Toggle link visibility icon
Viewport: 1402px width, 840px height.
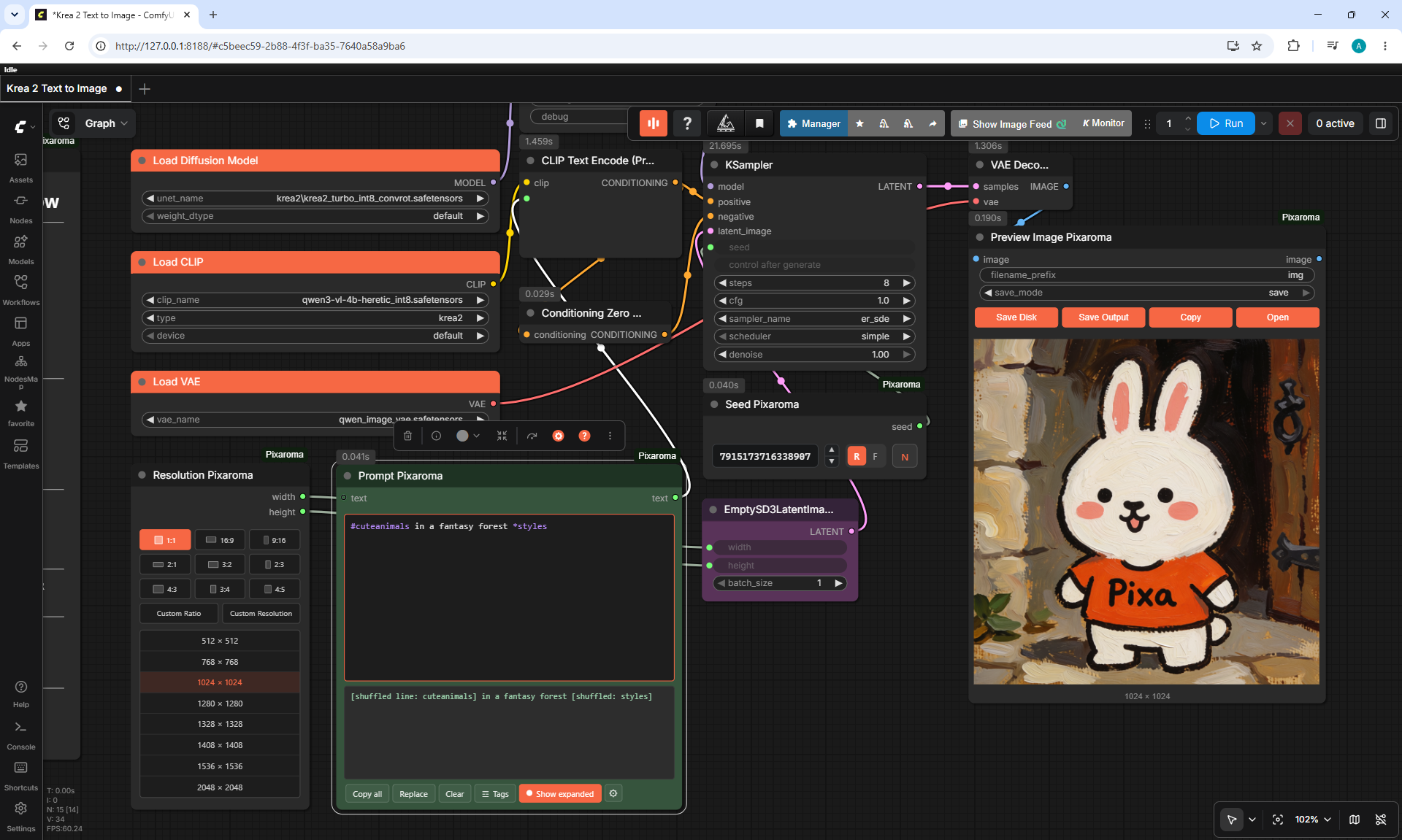(x=1381, y=820)
